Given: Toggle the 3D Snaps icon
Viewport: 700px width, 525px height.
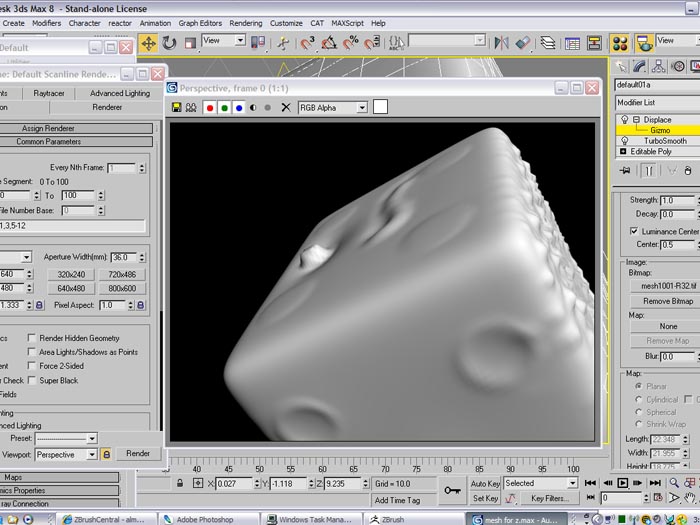Looking at the screenshot, I should (x=307, y=43).
